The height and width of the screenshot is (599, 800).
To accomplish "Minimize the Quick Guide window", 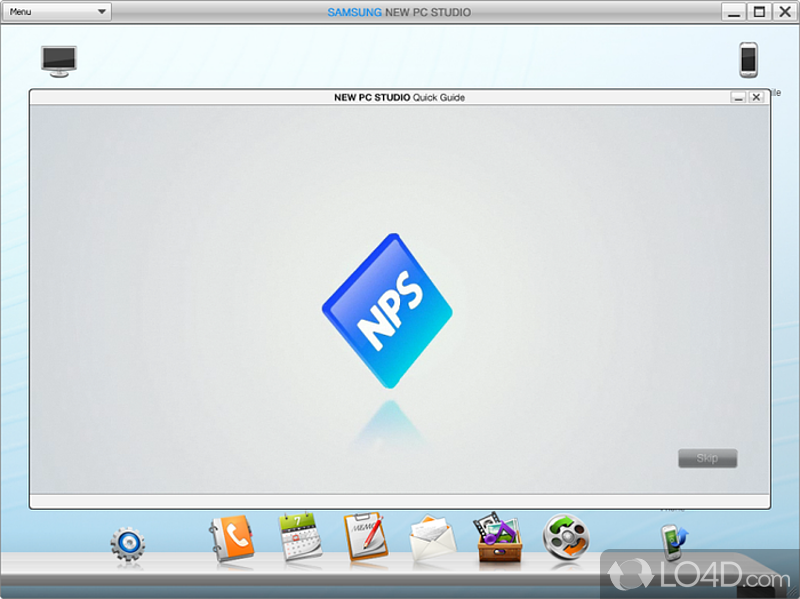I will 738,97.
